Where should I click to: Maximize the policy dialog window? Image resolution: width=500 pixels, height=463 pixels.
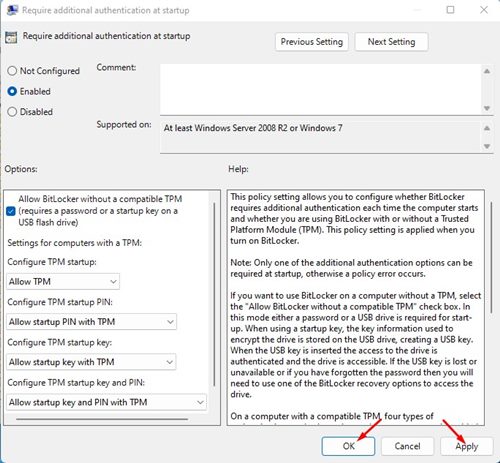[450, 10]
